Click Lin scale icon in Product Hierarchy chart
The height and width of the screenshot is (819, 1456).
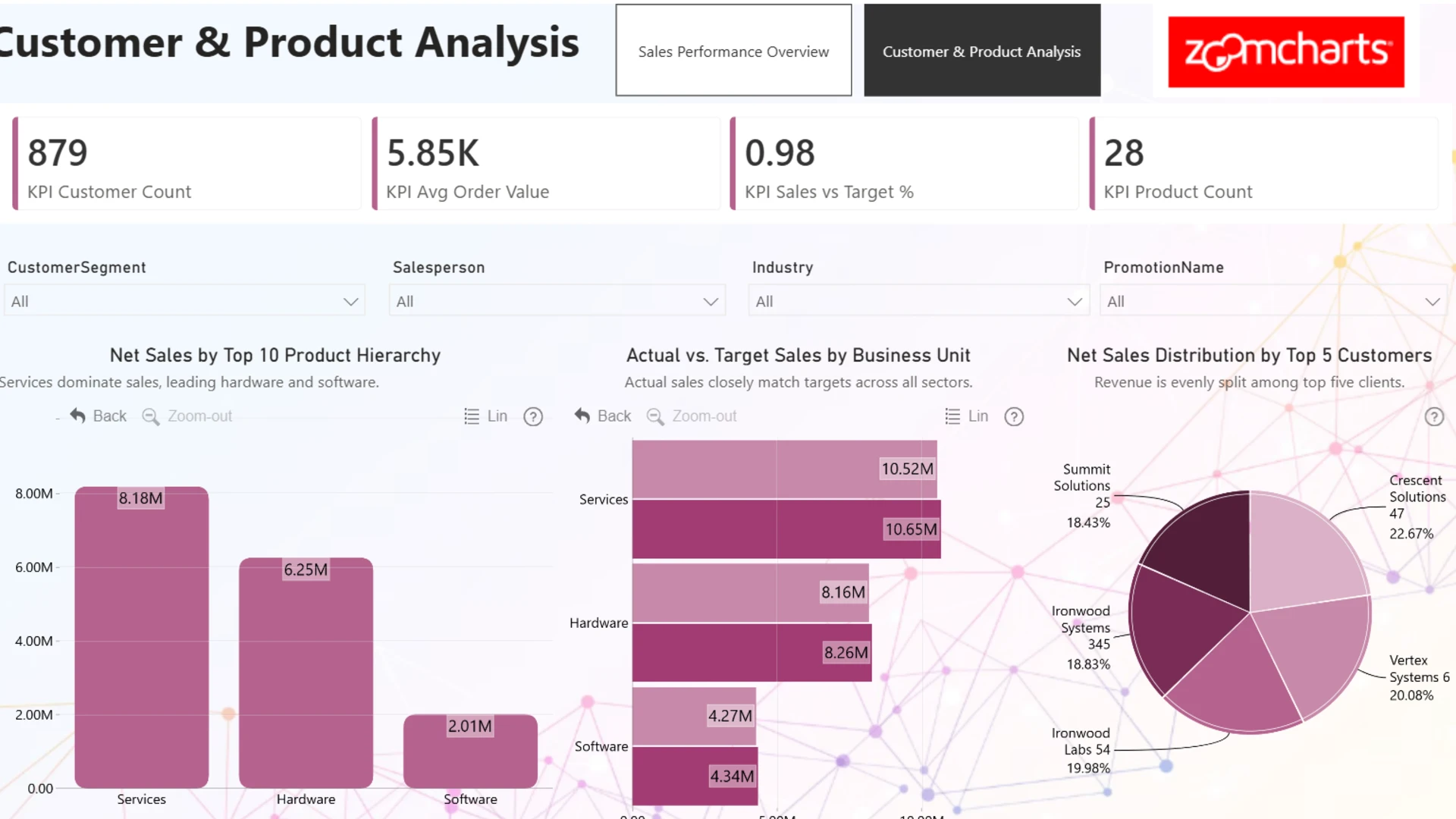472,416
